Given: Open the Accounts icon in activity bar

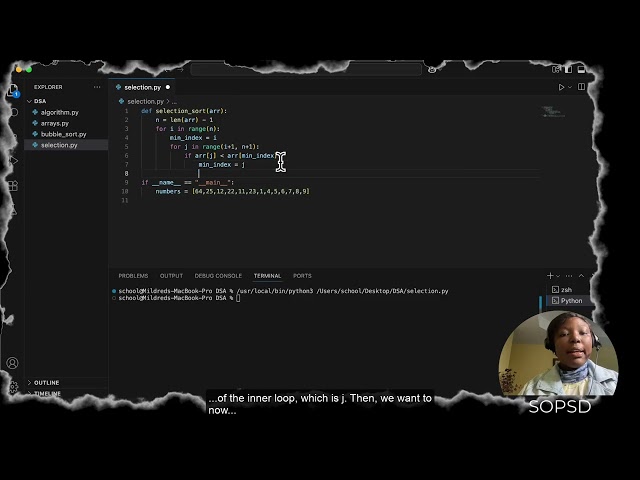Looking at the screenshot, I should point(12,363).
